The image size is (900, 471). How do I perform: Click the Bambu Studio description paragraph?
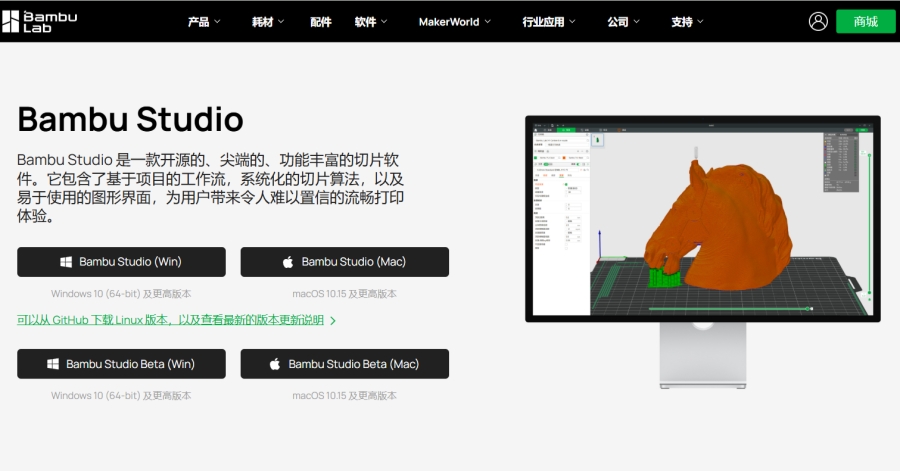(x=211, y=188)
